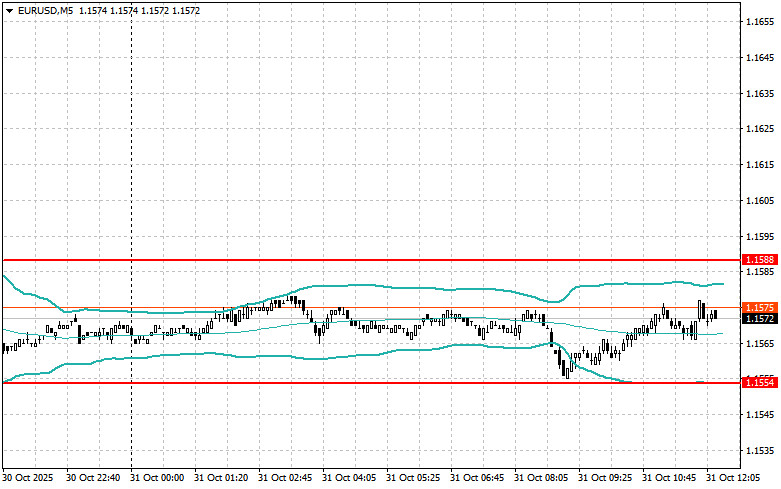Click the red 1.1554 price level label
Viewport: 781px width, 489px height.
click(x=760, y=382)
